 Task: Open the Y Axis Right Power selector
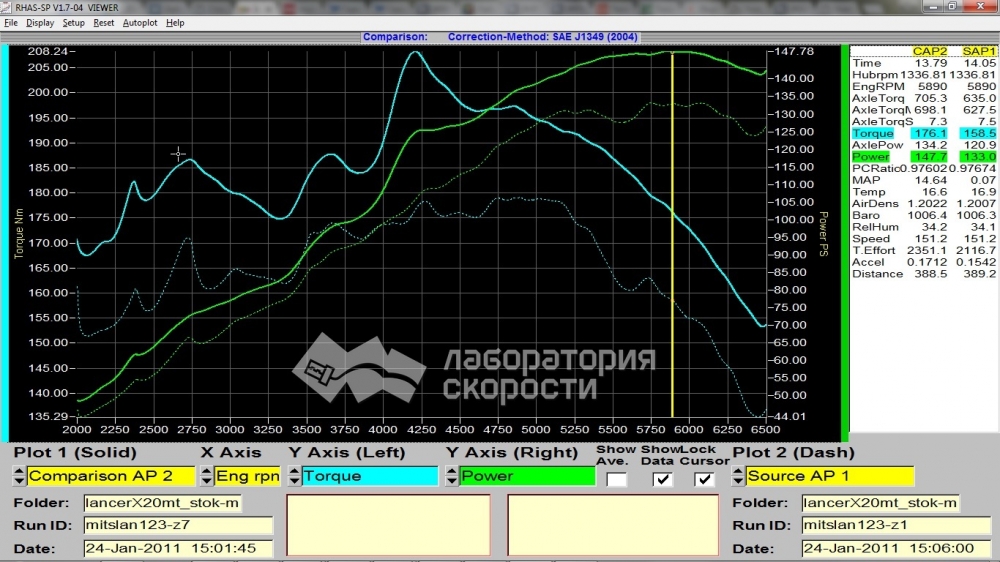[527, 476]
